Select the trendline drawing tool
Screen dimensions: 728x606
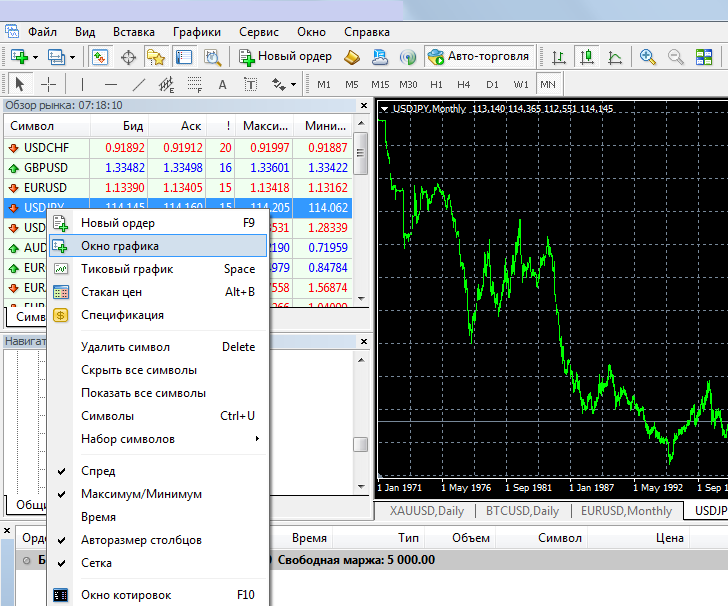pos(139,84)
